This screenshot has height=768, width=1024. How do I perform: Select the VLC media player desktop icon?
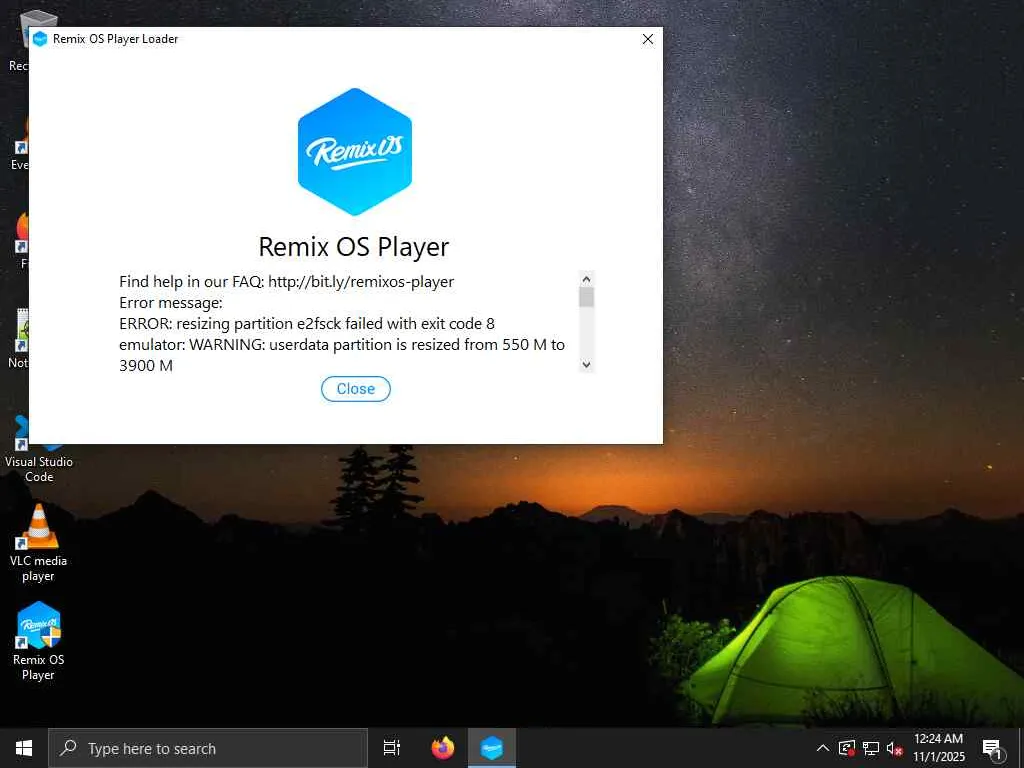(x=39, y=543)
